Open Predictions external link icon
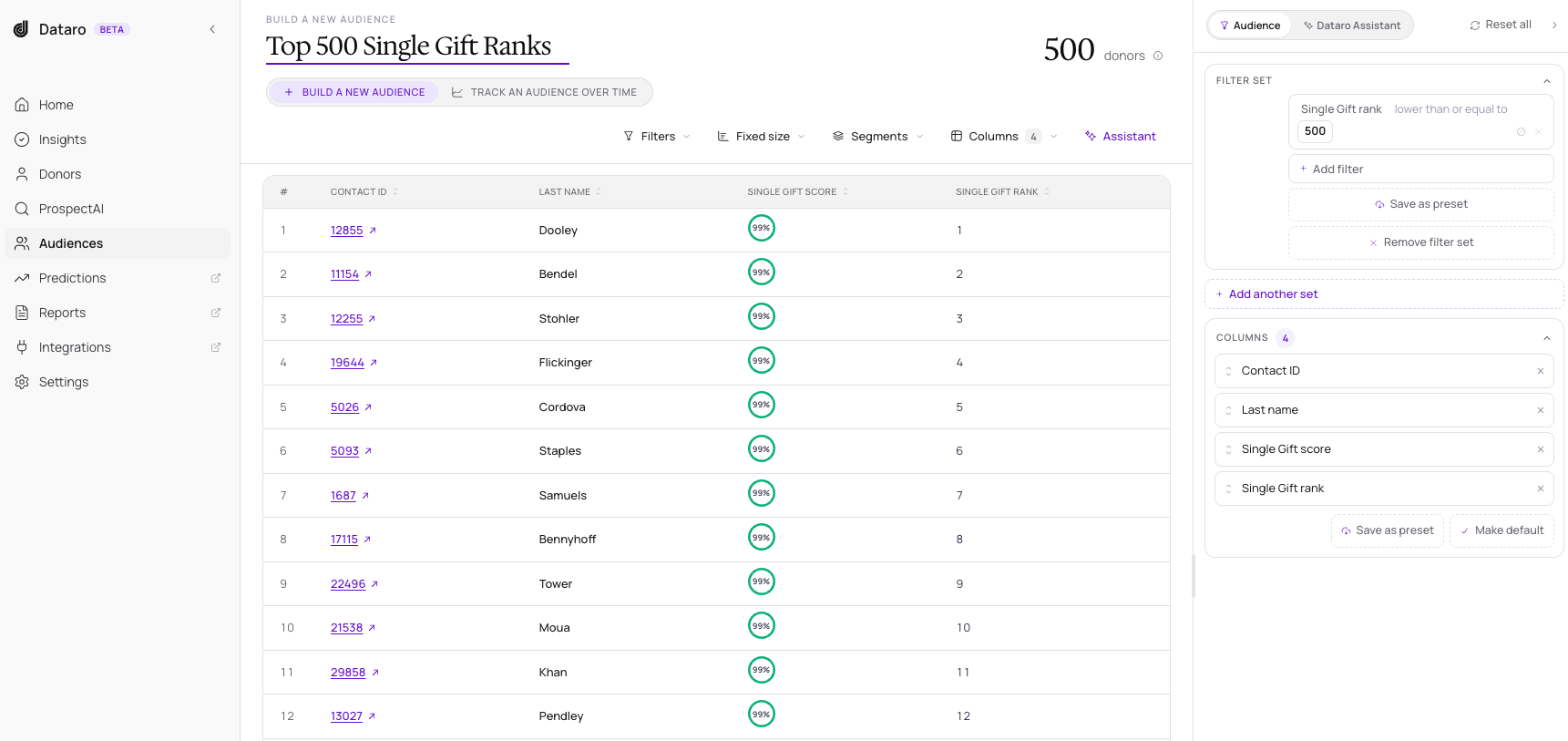Image resolution: width=1568 pixels, height=741 pixels. point(216,278)
